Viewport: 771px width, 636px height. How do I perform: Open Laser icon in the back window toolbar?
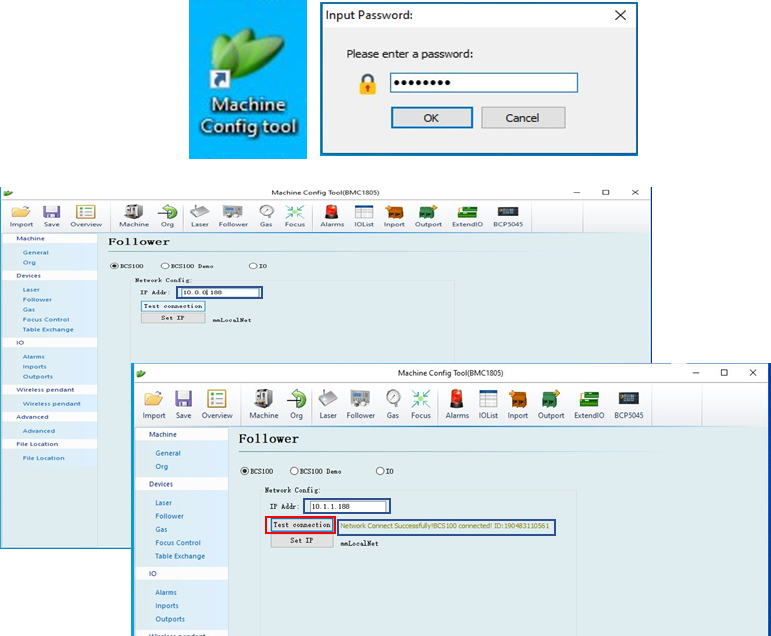coord(200,216)
